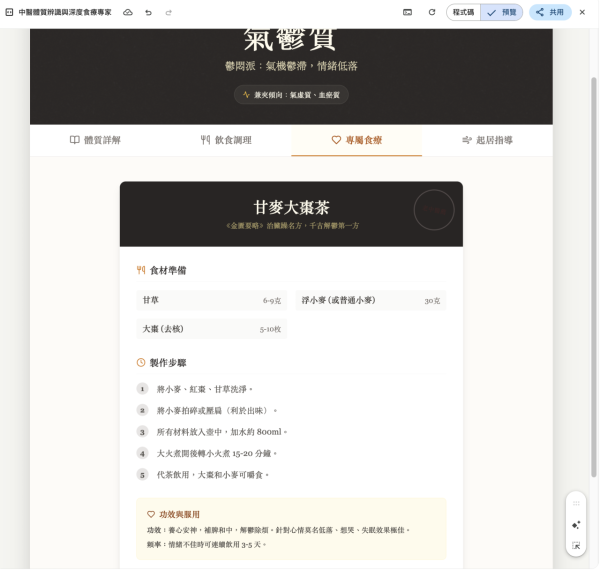Click the 製作步驟 section heading
The image size is (600, 570).
(168, 363)
